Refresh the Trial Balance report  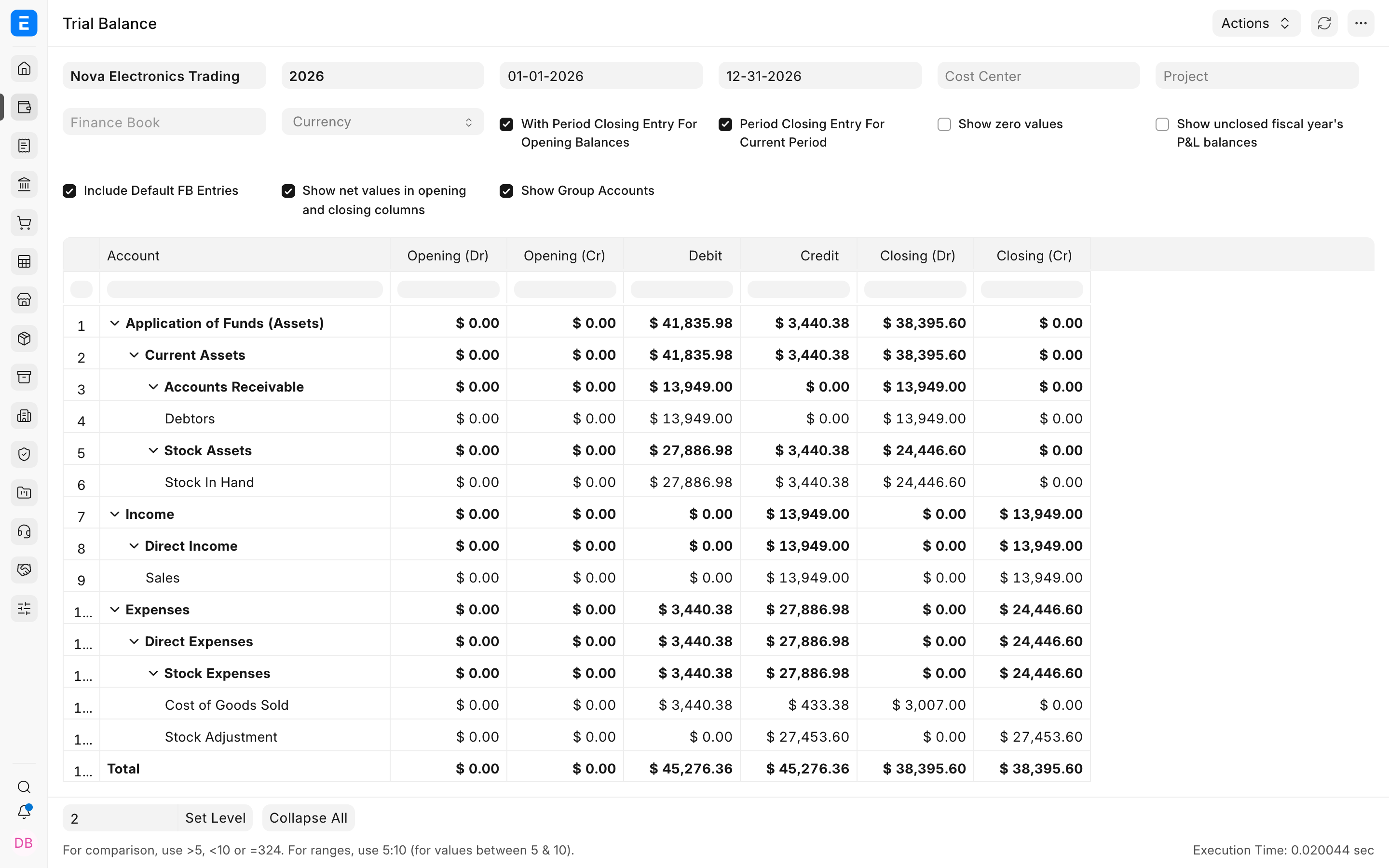pyautogui.click(x=1324, y=23)
